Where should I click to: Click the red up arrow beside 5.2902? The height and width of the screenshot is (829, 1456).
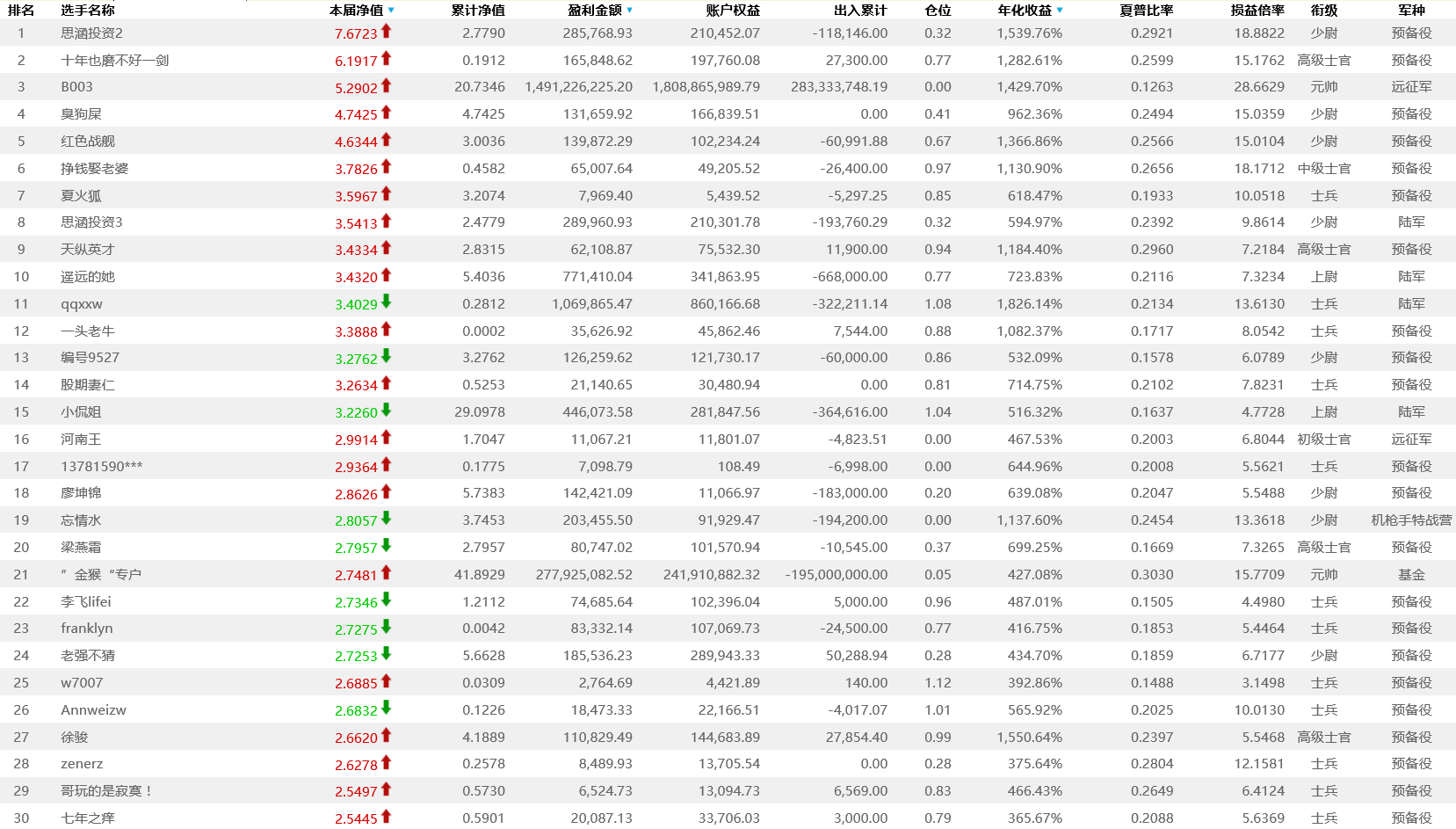386,86
